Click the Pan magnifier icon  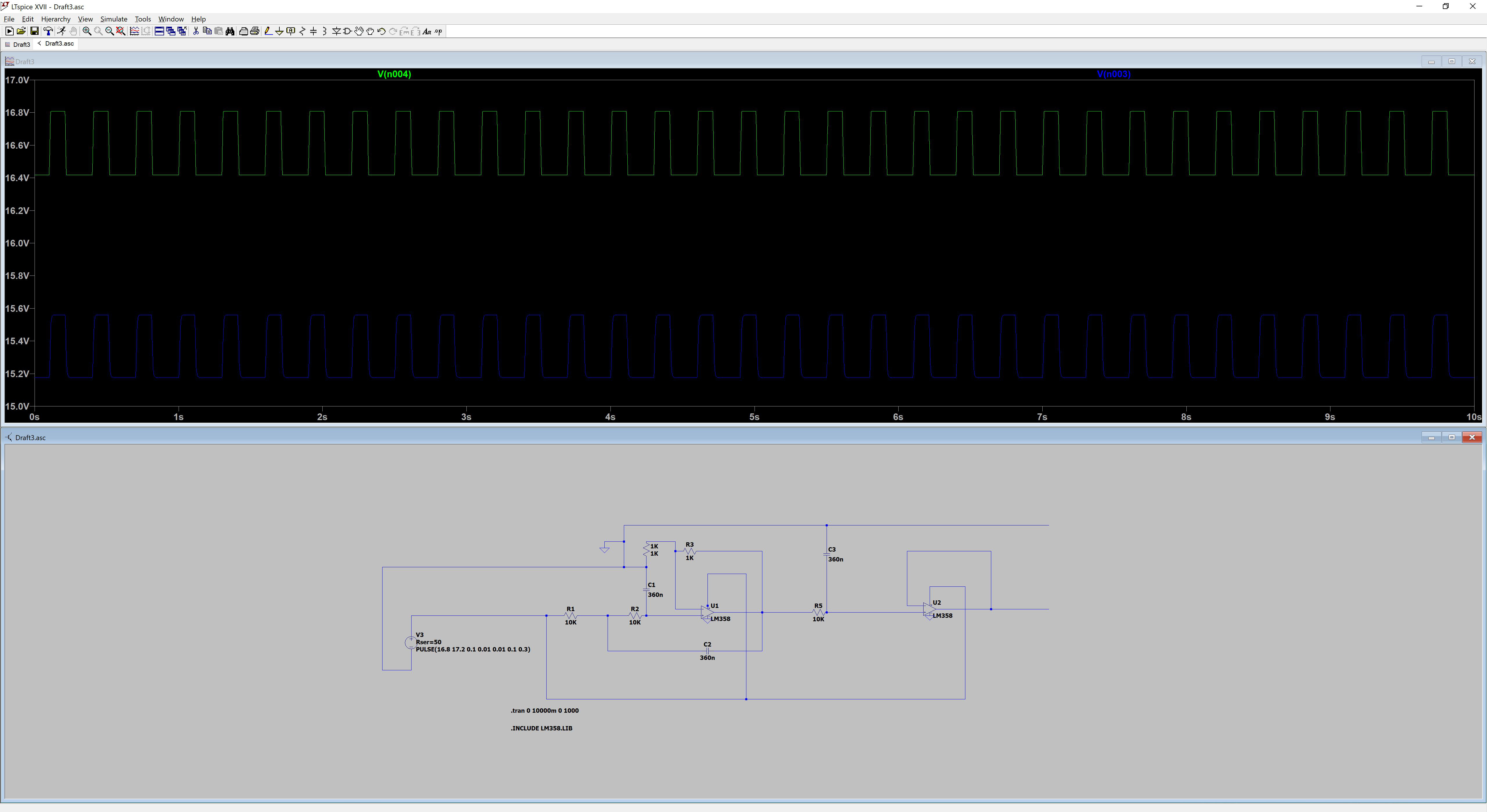(x=98, y=31)
